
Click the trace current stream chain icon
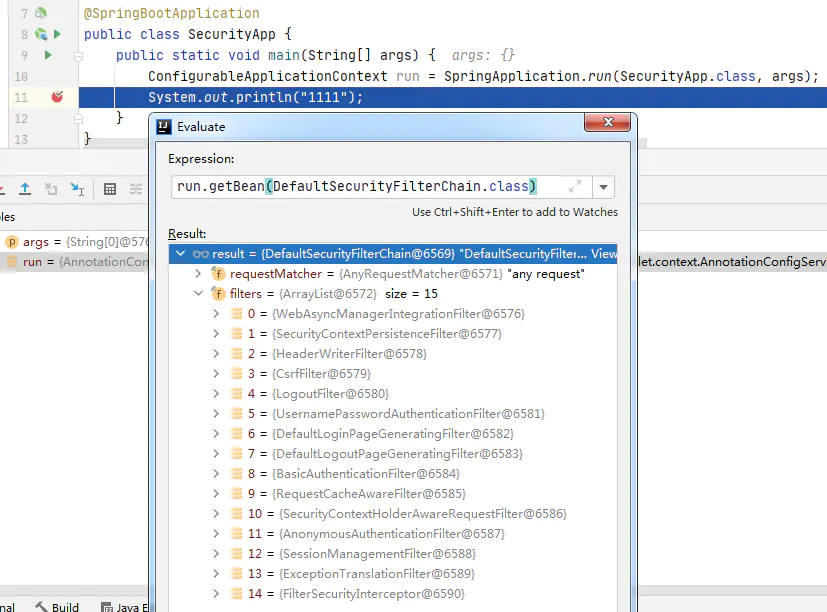136,189
